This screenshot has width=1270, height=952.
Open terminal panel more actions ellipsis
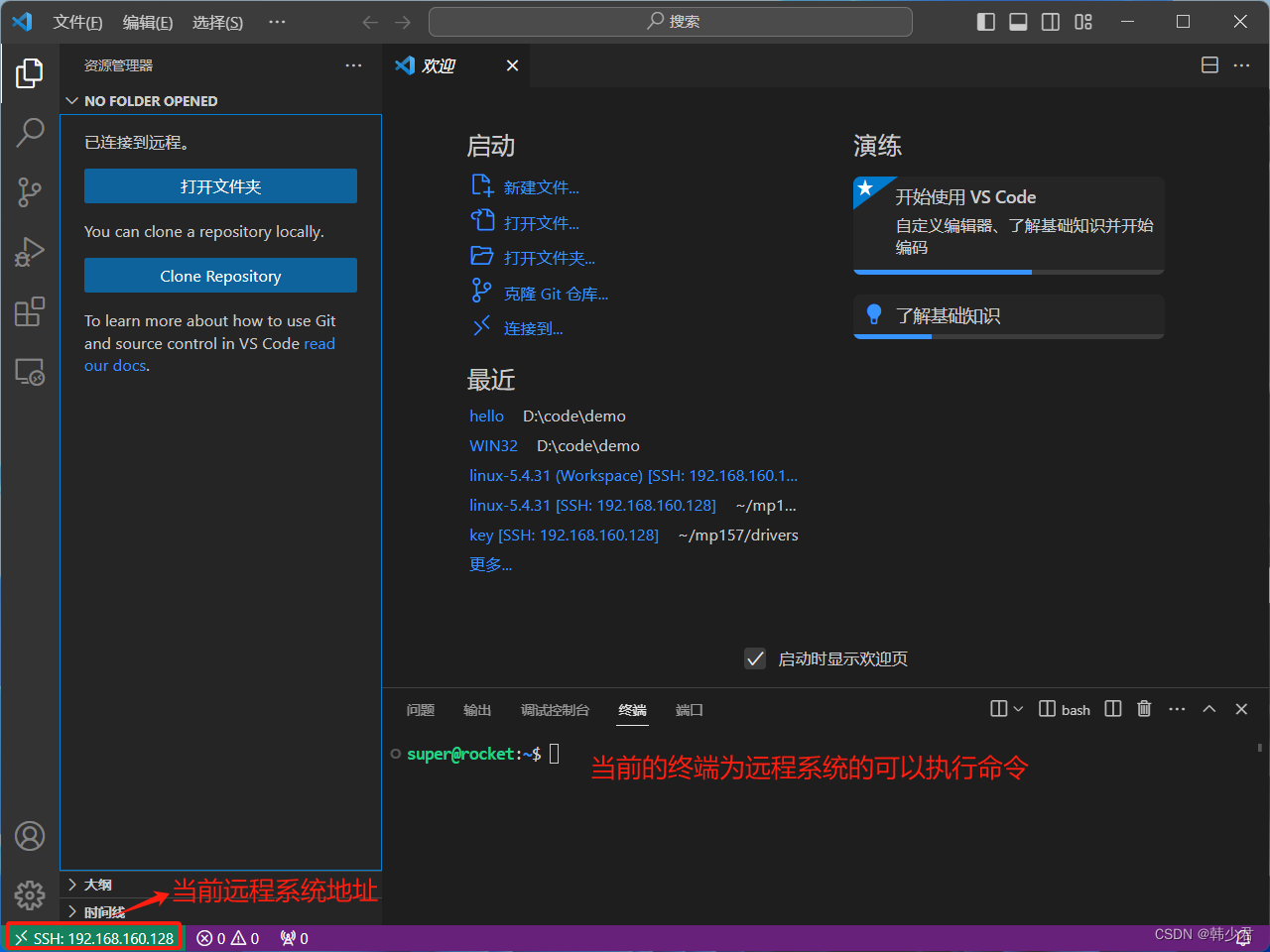tap(1177, 709)
